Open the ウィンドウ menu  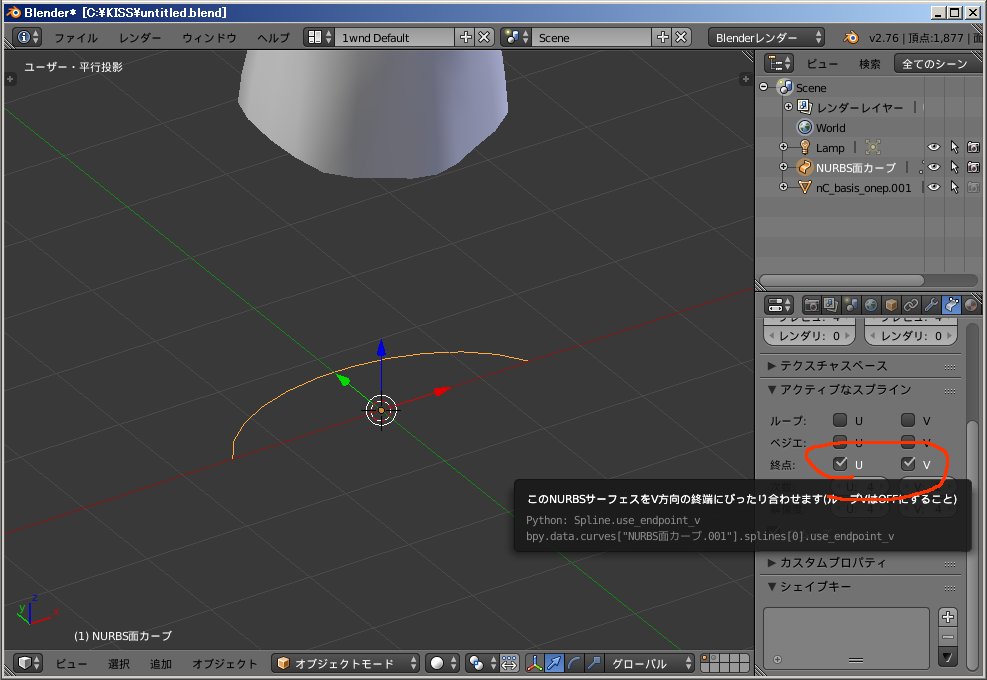[x=209, y=38]
